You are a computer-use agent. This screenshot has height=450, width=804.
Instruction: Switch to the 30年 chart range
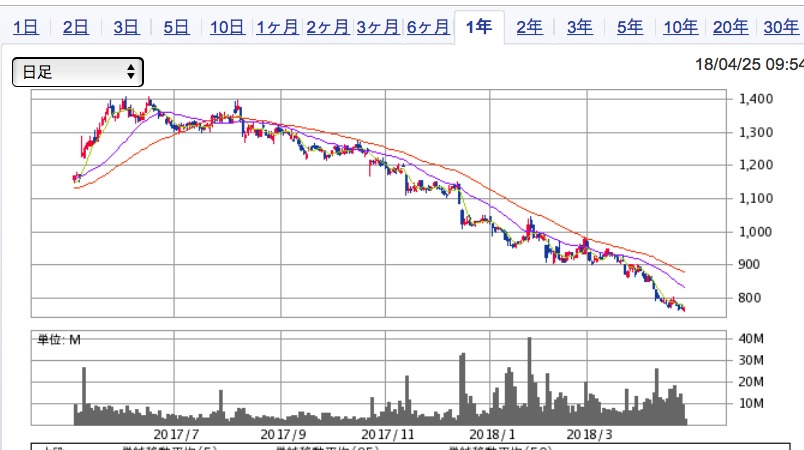(780, 27)
